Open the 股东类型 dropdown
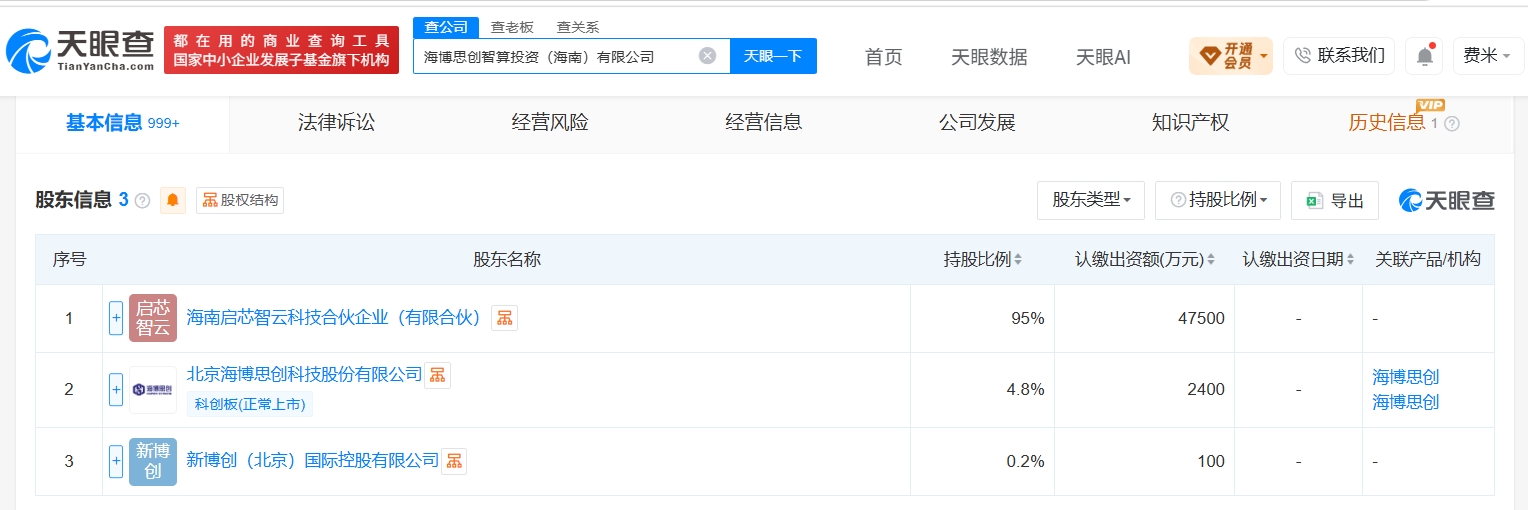The height and width of the screenshot is (510, 1528). click(1091, 200)
